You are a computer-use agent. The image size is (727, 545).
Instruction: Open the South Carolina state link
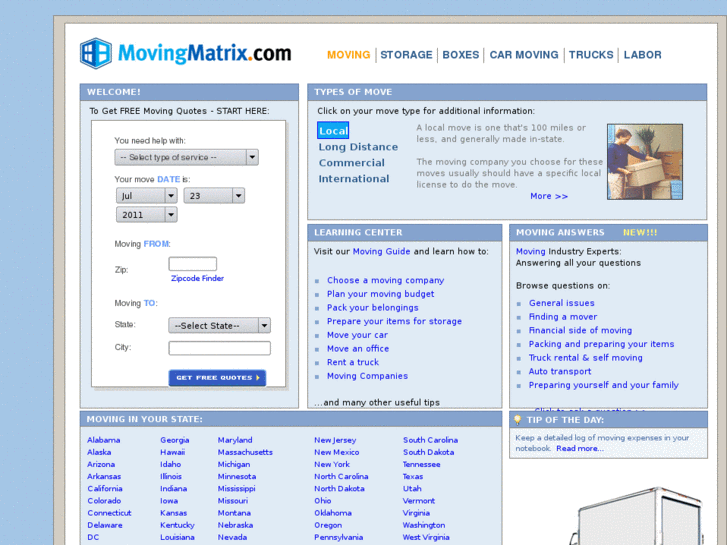[430, 440]
